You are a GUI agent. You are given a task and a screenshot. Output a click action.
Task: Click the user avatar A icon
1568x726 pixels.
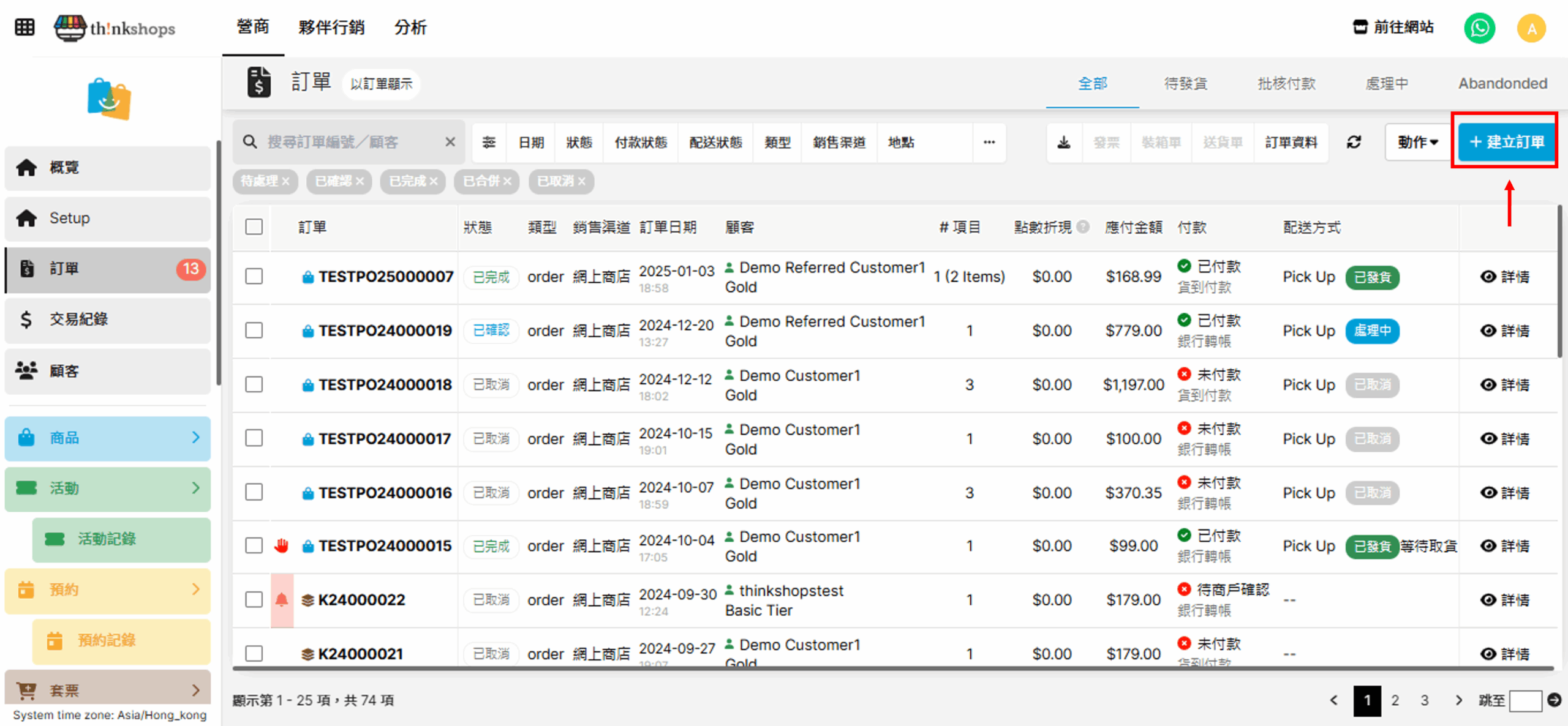pyautogui.click(x=1531, y=28)
